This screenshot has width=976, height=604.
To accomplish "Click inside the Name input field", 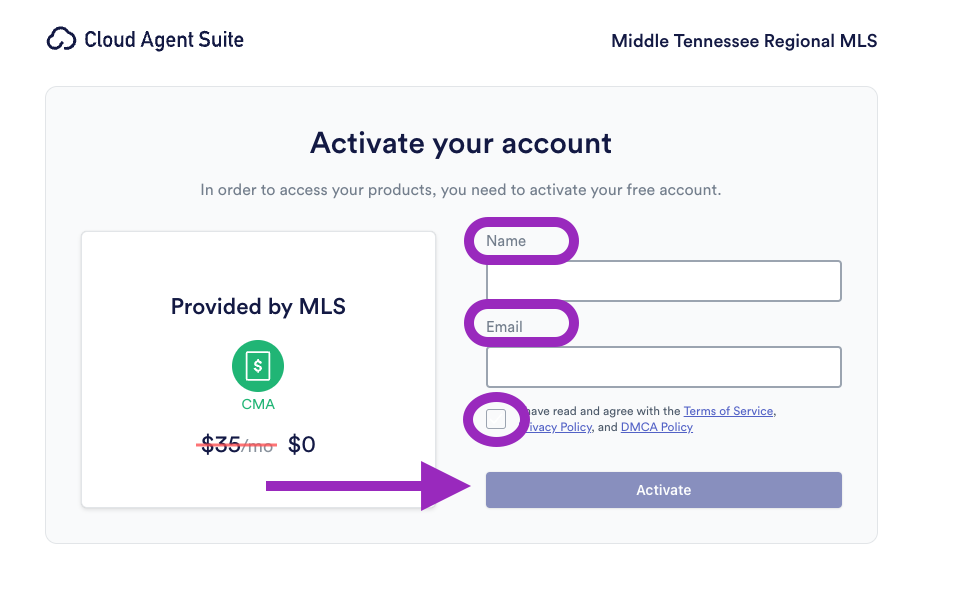I will [x=663, y=281].
